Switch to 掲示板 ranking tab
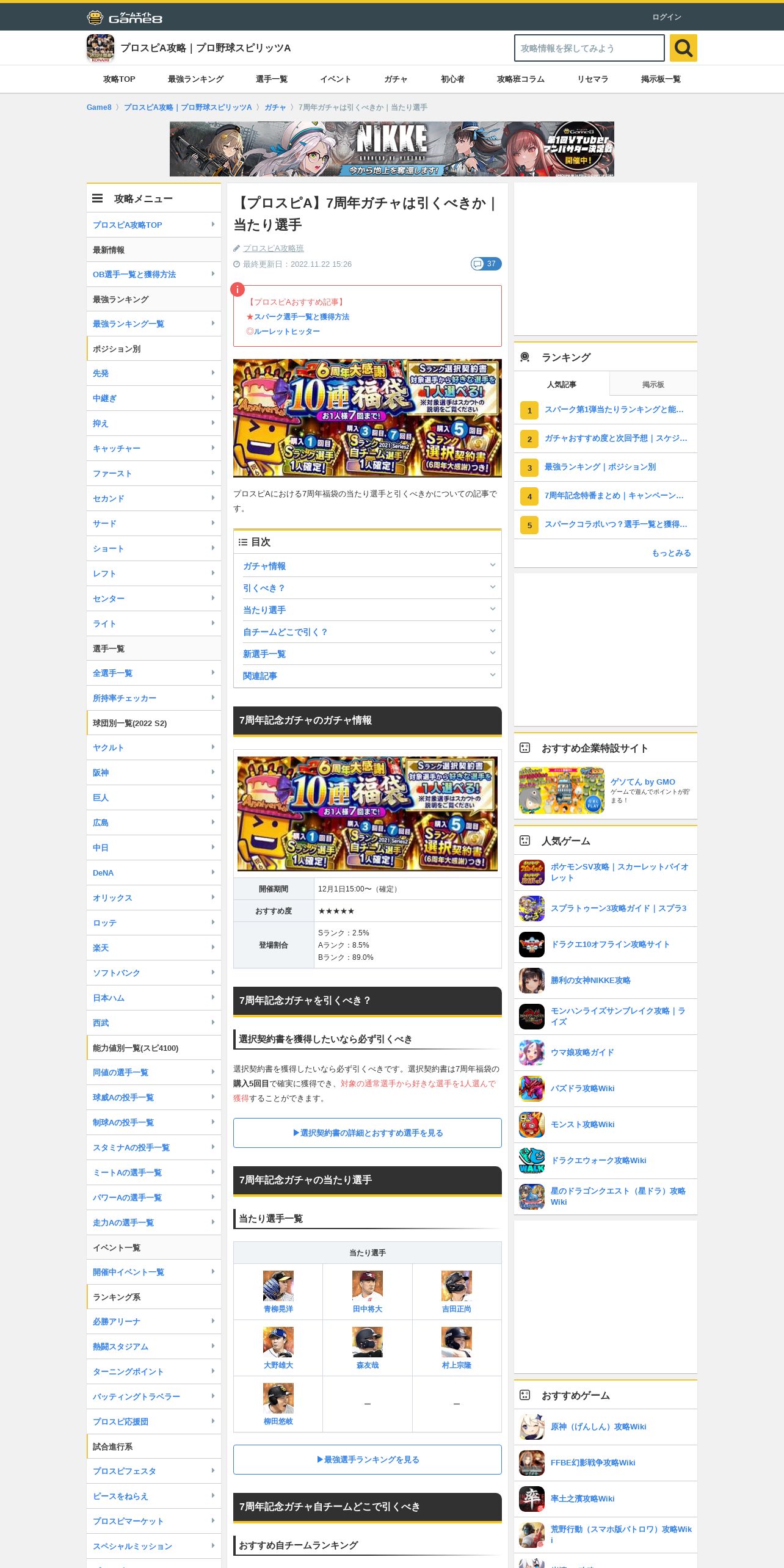This screenshot has width=784, height=1568. coord(653,384)
